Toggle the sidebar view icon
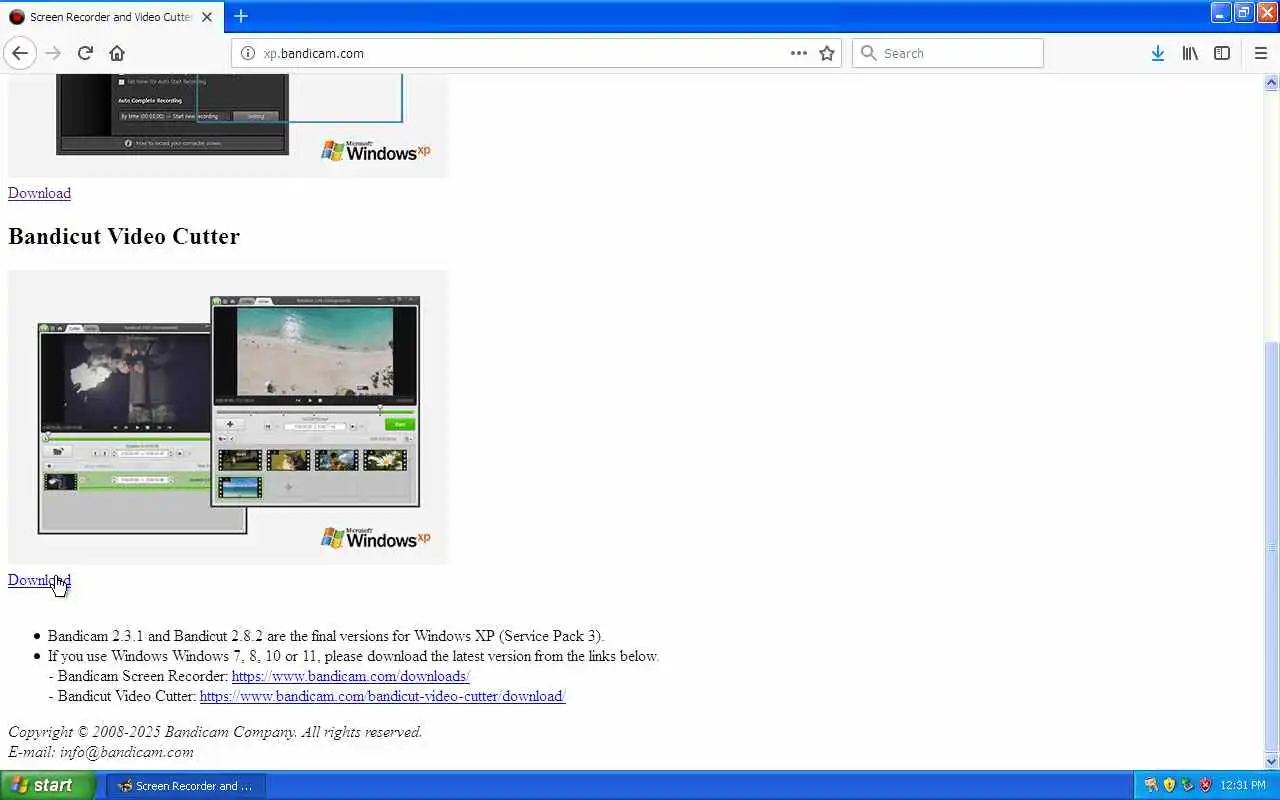1280x800 pixels. tap(1222, 53)
